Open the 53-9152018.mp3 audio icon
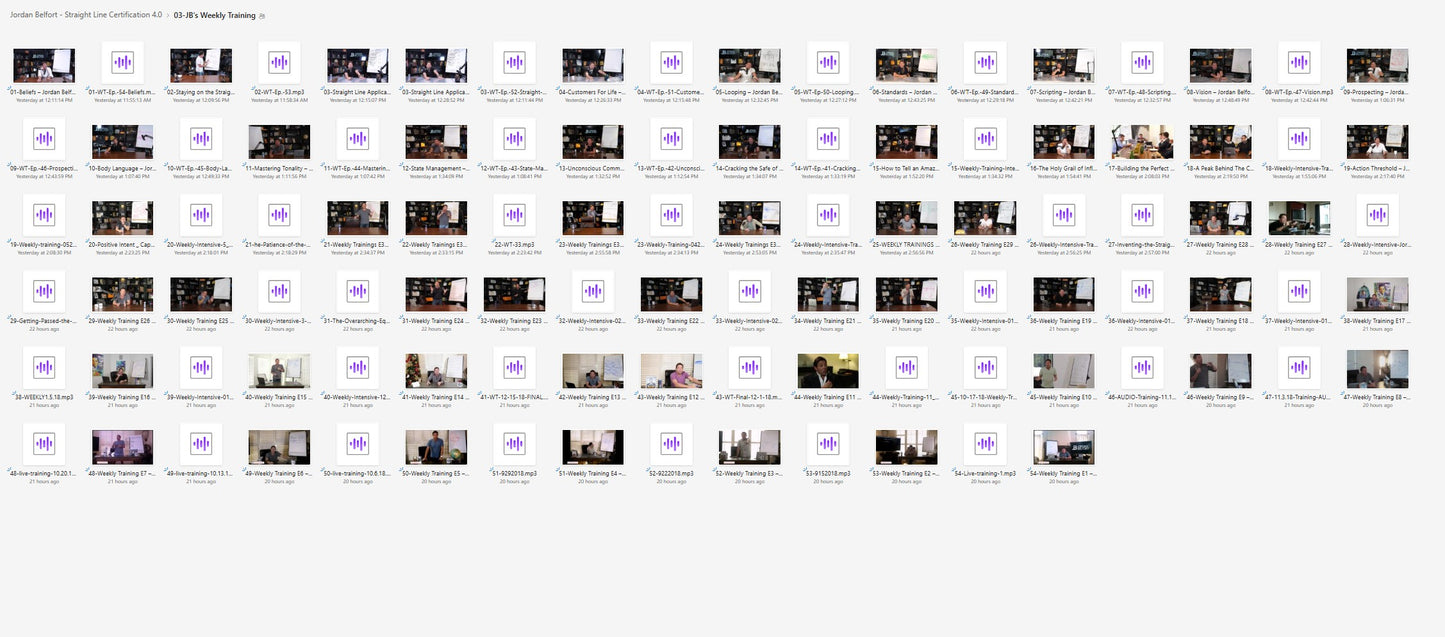The height and width of the screenshot is (637, 1445). point(828,445)
